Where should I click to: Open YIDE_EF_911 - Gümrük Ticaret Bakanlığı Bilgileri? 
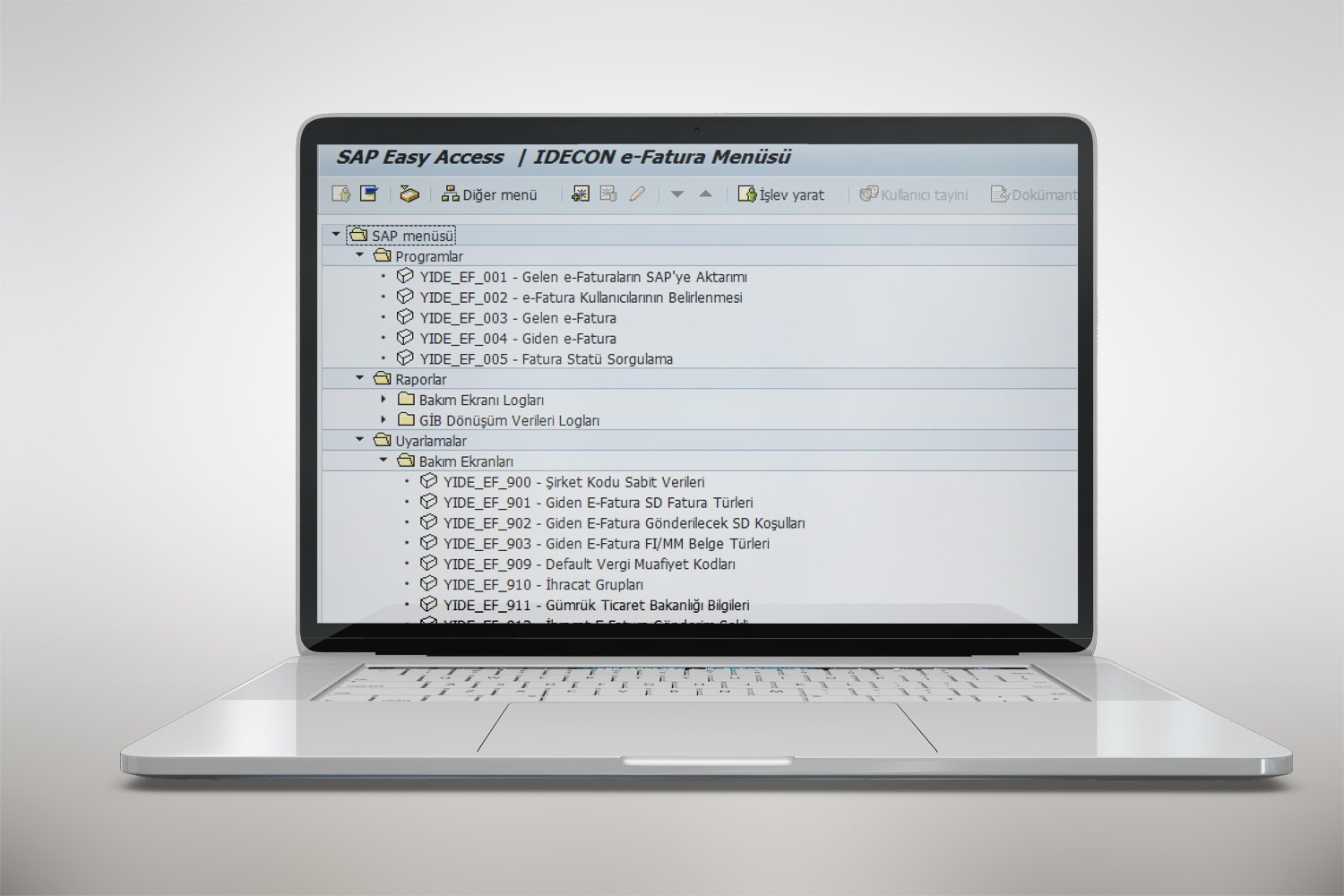click(x=597, y=606)
